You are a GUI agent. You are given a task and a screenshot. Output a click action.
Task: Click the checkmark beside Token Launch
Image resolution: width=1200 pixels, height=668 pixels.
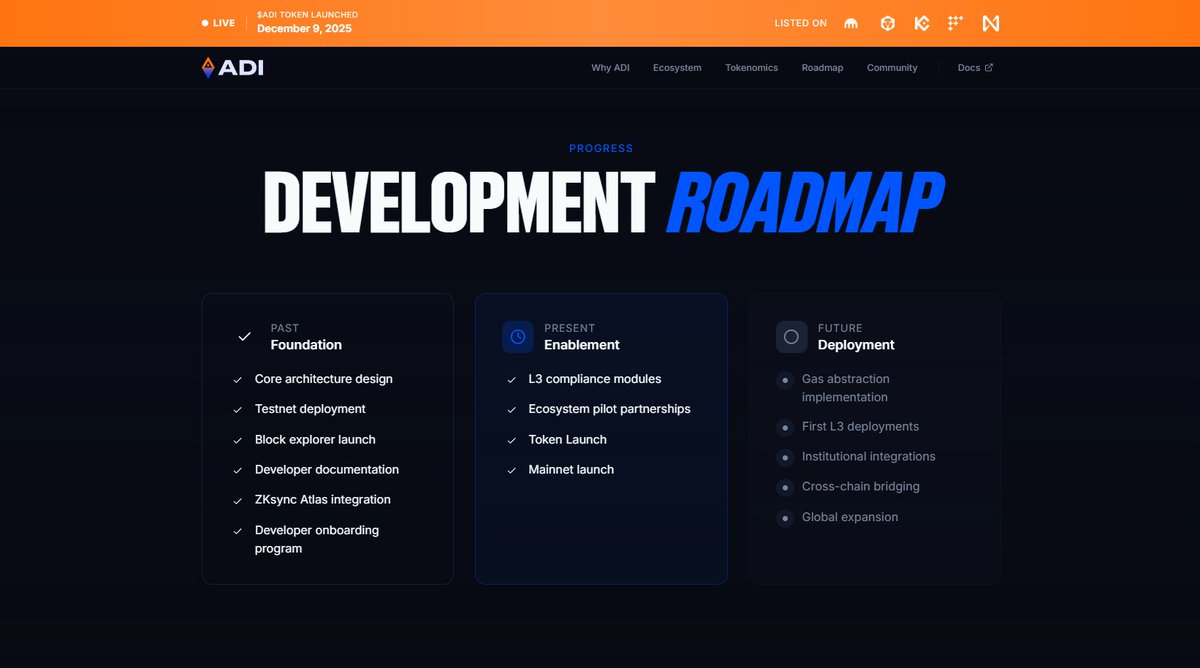512,440
